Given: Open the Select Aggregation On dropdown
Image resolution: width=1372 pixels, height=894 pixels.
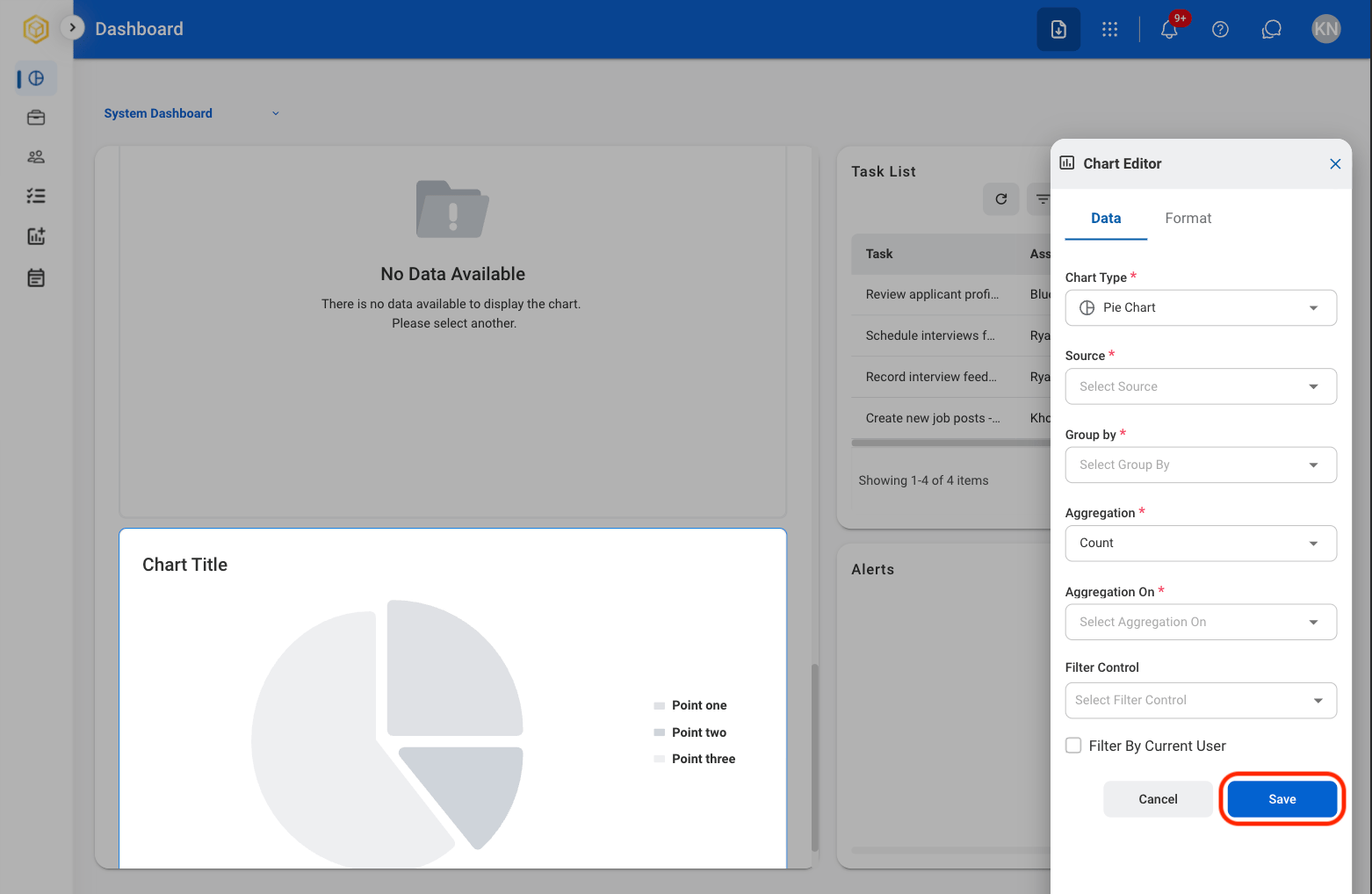Looking at the screenshot, I should point(1201,622).
